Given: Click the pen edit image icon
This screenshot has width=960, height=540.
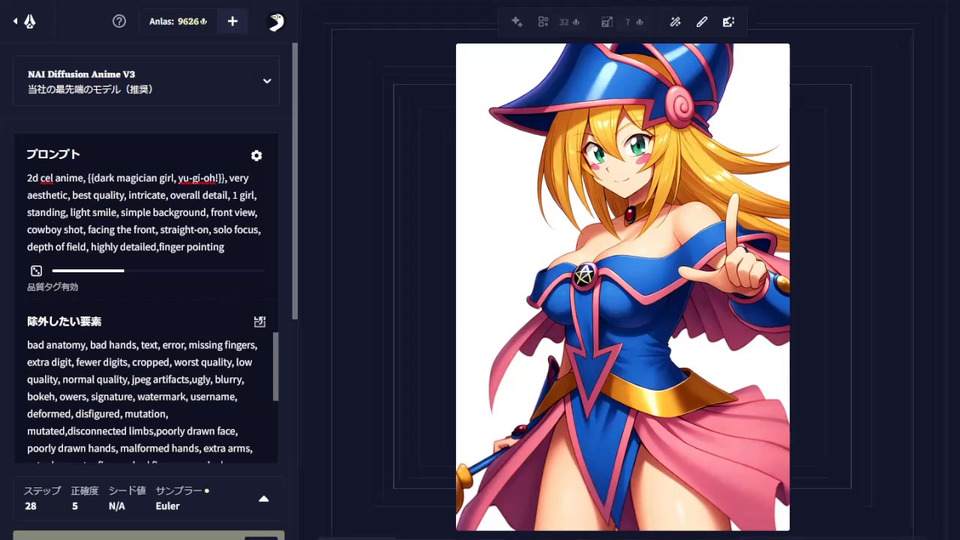Looking at the screenshot, I should (702, 22).
